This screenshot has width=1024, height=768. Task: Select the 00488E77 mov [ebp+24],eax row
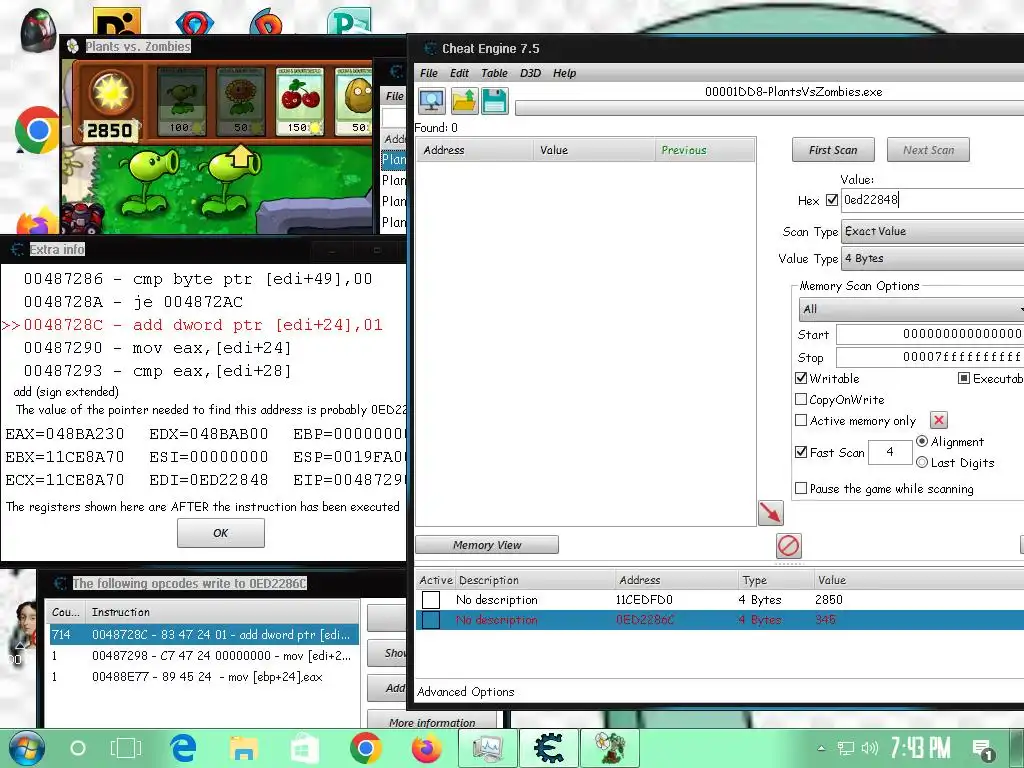(204, 677)
